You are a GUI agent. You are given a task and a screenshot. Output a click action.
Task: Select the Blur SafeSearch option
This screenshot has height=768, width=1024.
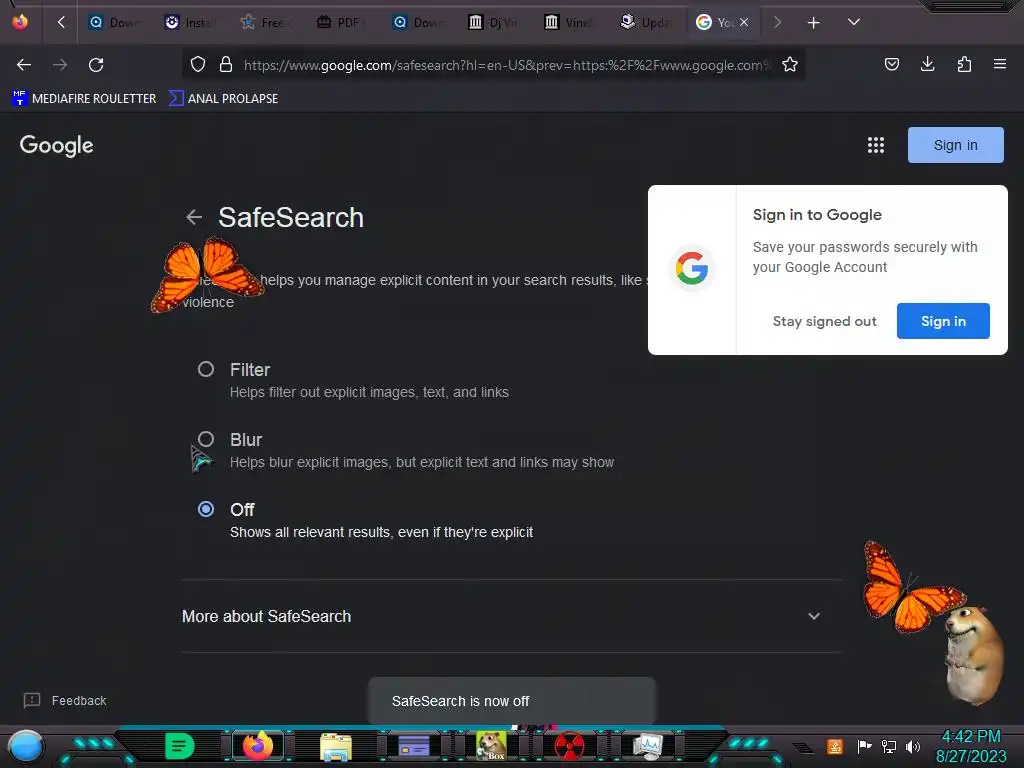tap(206, 439)
